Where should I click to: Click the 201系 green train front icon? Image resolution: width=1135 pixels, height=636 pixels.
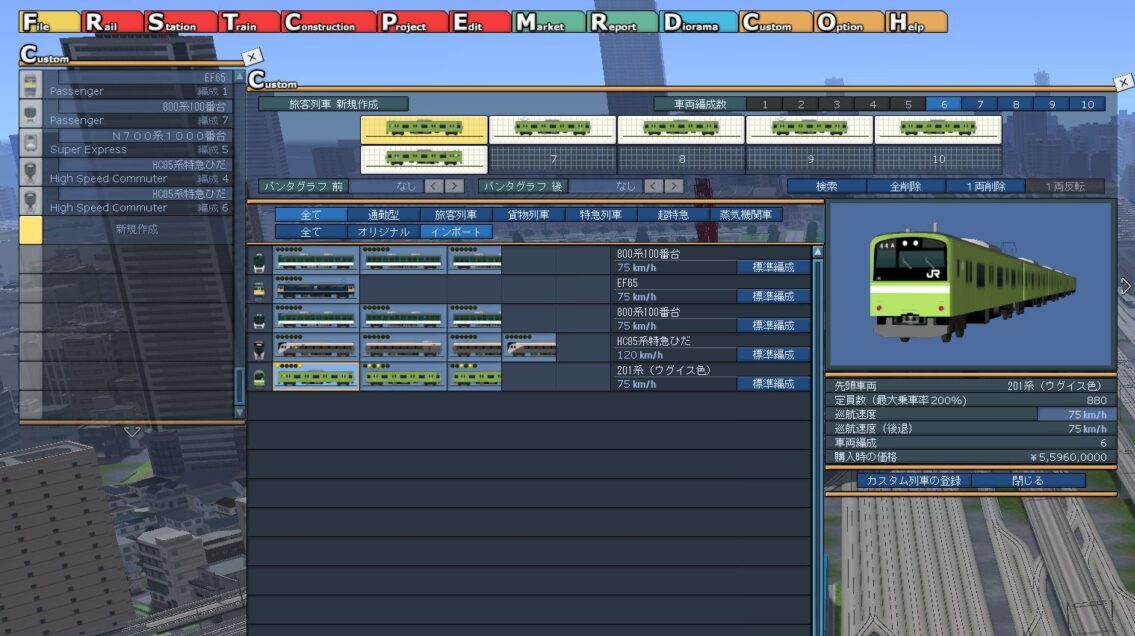258,377
